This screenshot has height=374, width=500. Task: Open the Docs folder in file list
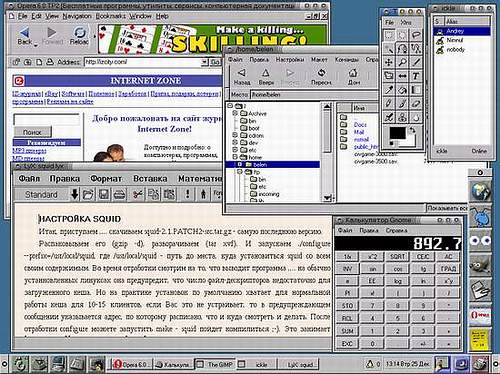(x=360, y=125)
